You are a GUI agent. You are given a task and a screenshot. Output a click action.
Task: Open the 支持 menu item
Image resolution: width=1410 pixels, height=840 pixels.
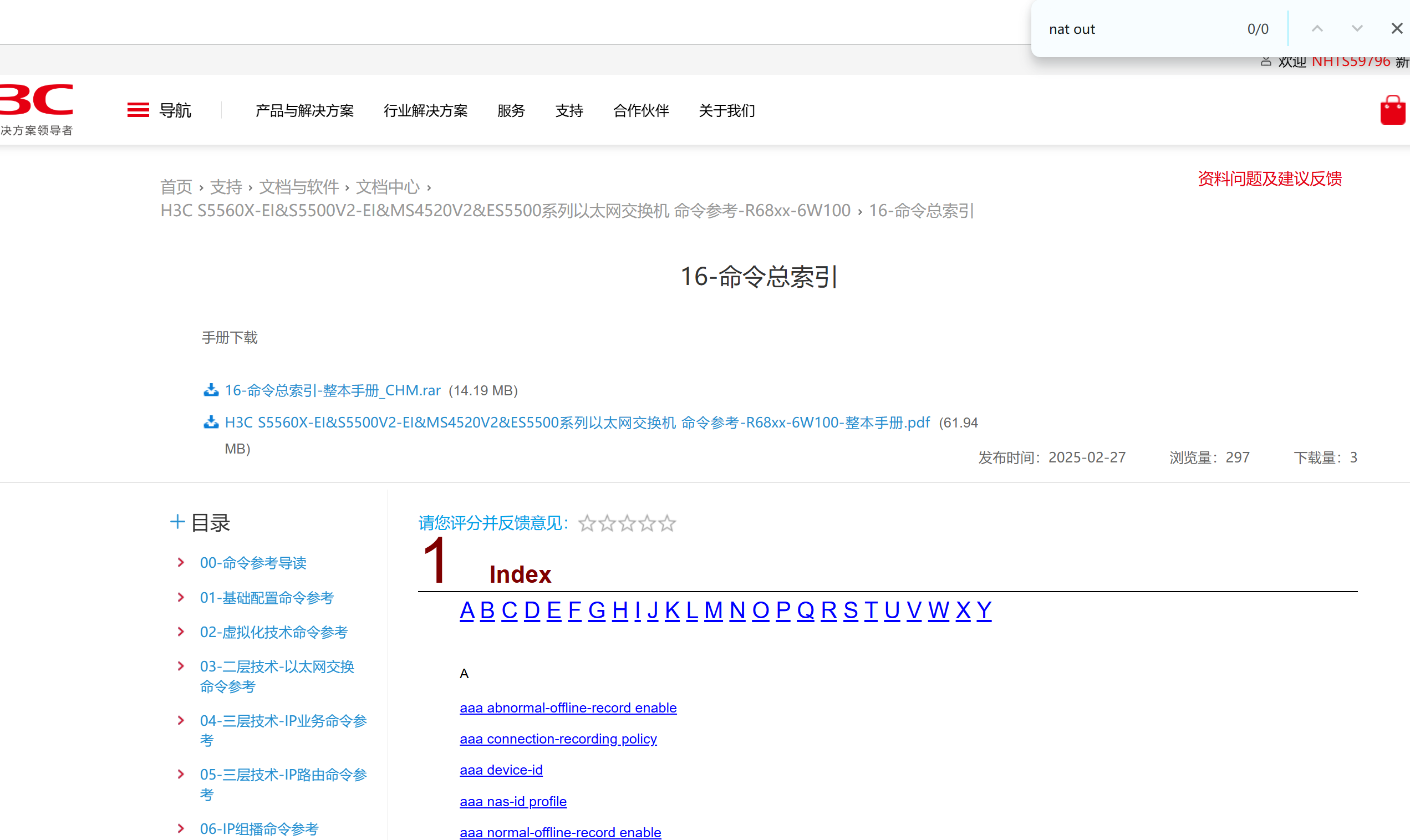pos(569,111)
